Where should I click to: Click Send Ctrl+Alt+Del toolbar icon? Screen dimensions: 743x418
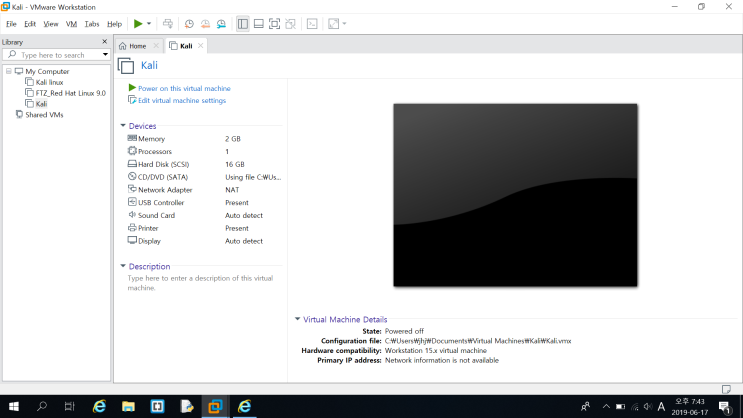(x=168, y=24)
